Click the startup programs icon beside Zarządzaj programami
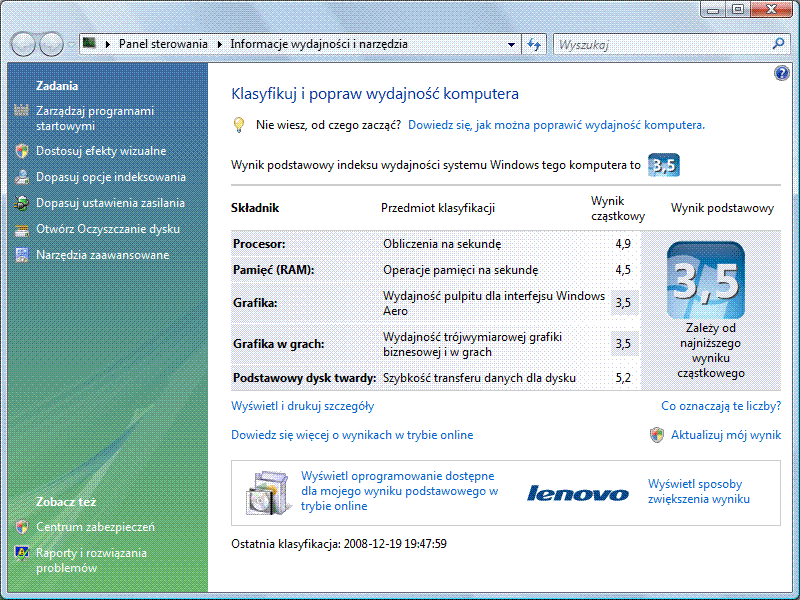The width and height of the screenshot is (800, 600). 21,110
